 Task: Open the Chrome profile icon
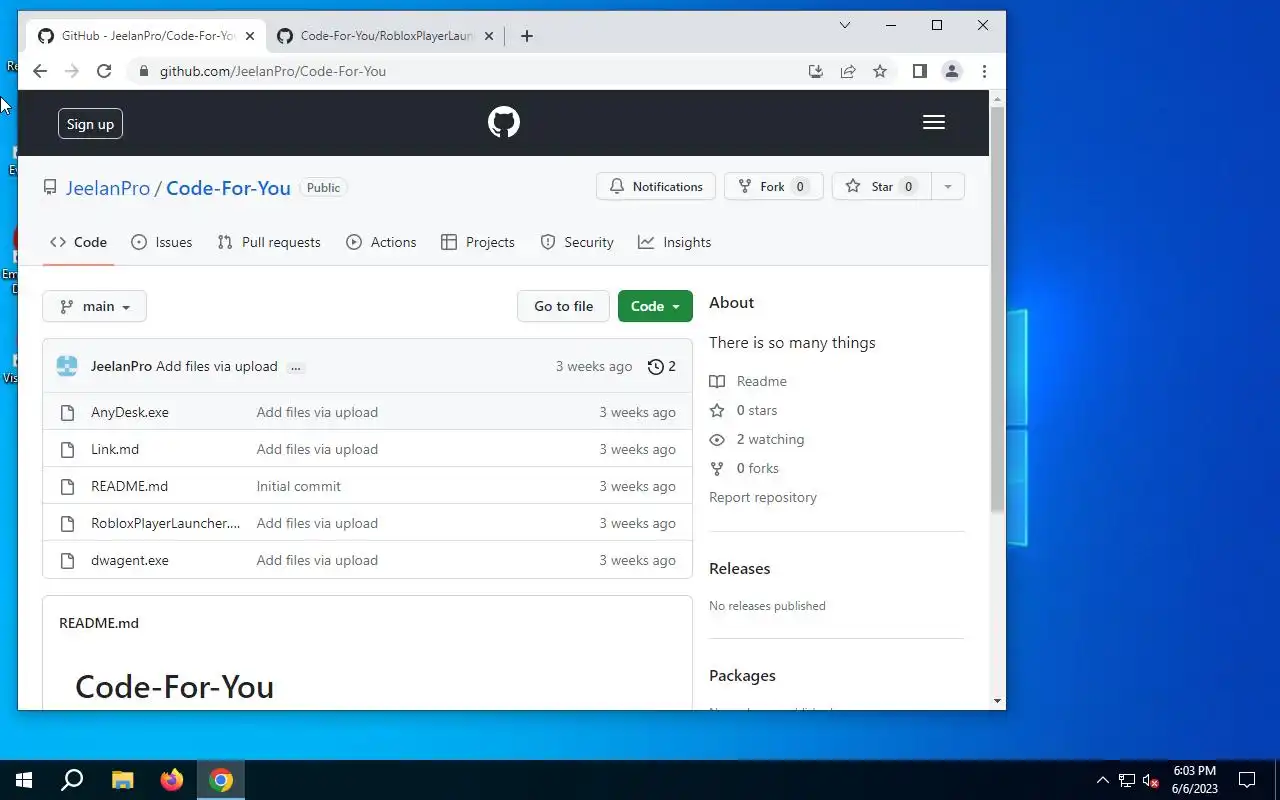click(952, 71)
